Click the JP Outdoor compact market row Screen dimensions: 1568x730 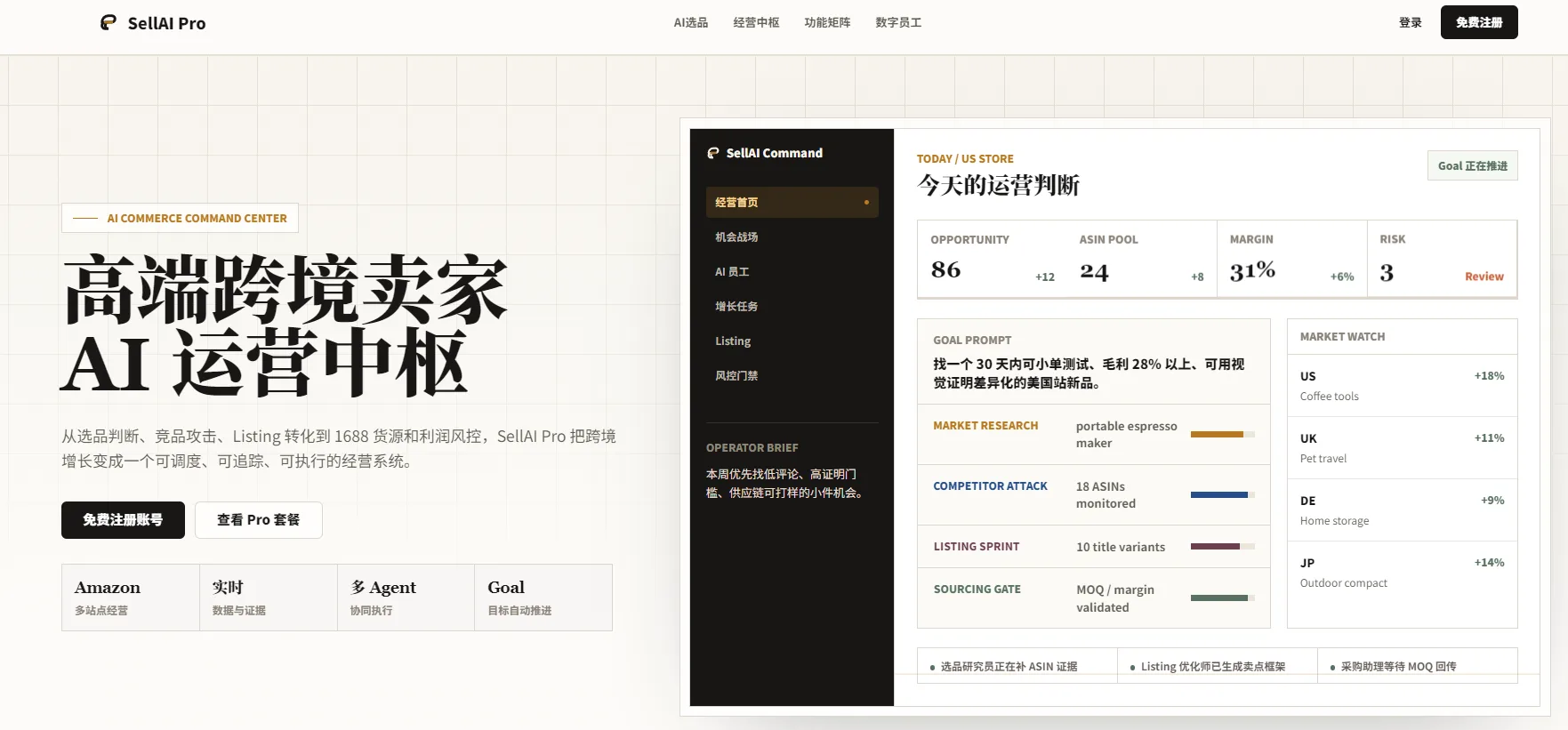(x=1402, y=573)
